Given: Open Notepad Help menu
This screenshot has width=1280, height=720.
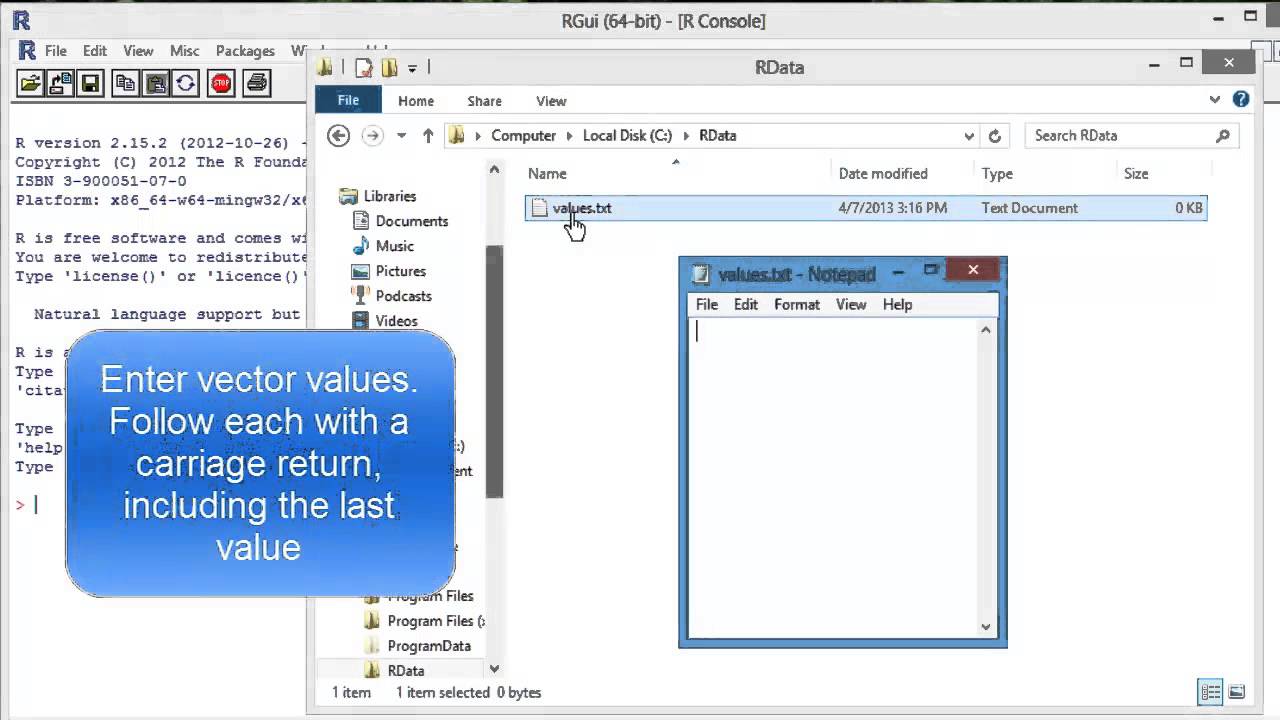Looking at the screenshot, I should pos(898,304).
